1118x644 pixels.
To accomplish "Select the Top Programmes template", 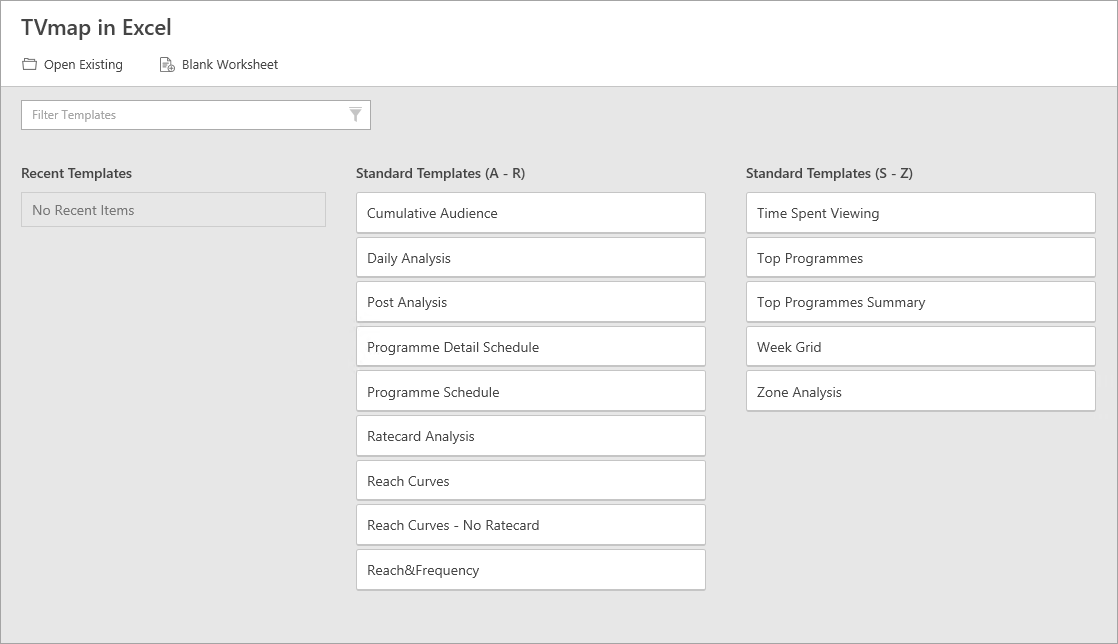I will tap(920, 257).
